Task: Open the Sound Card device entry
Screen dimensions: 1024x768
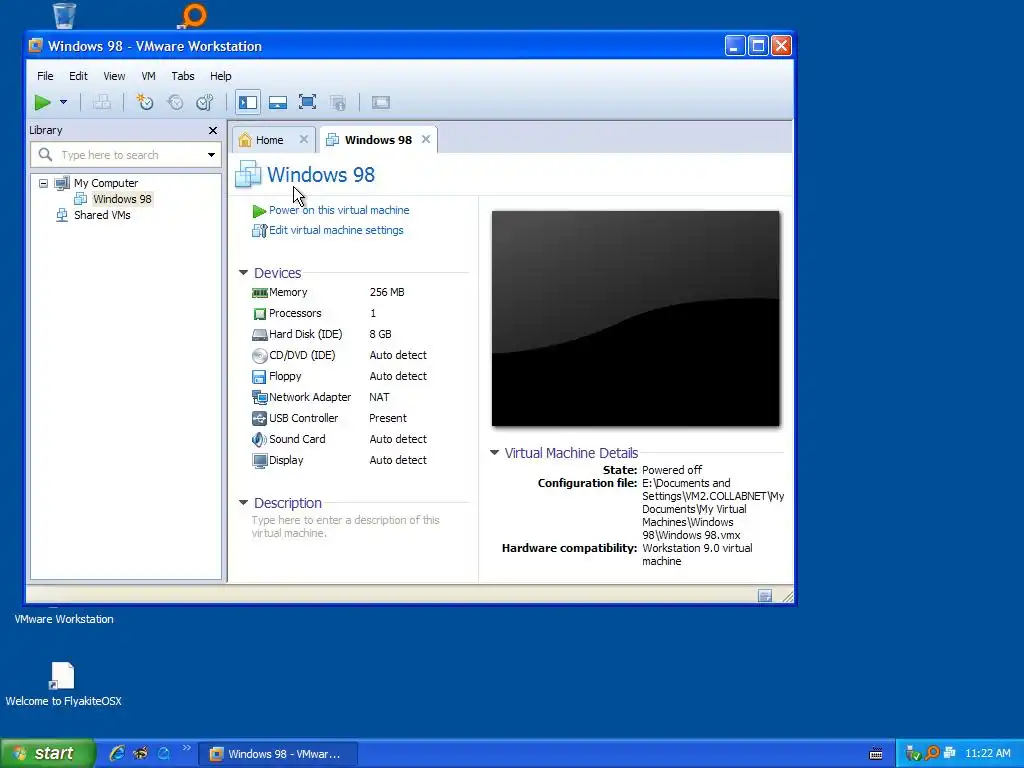Action: coord(296,439)
